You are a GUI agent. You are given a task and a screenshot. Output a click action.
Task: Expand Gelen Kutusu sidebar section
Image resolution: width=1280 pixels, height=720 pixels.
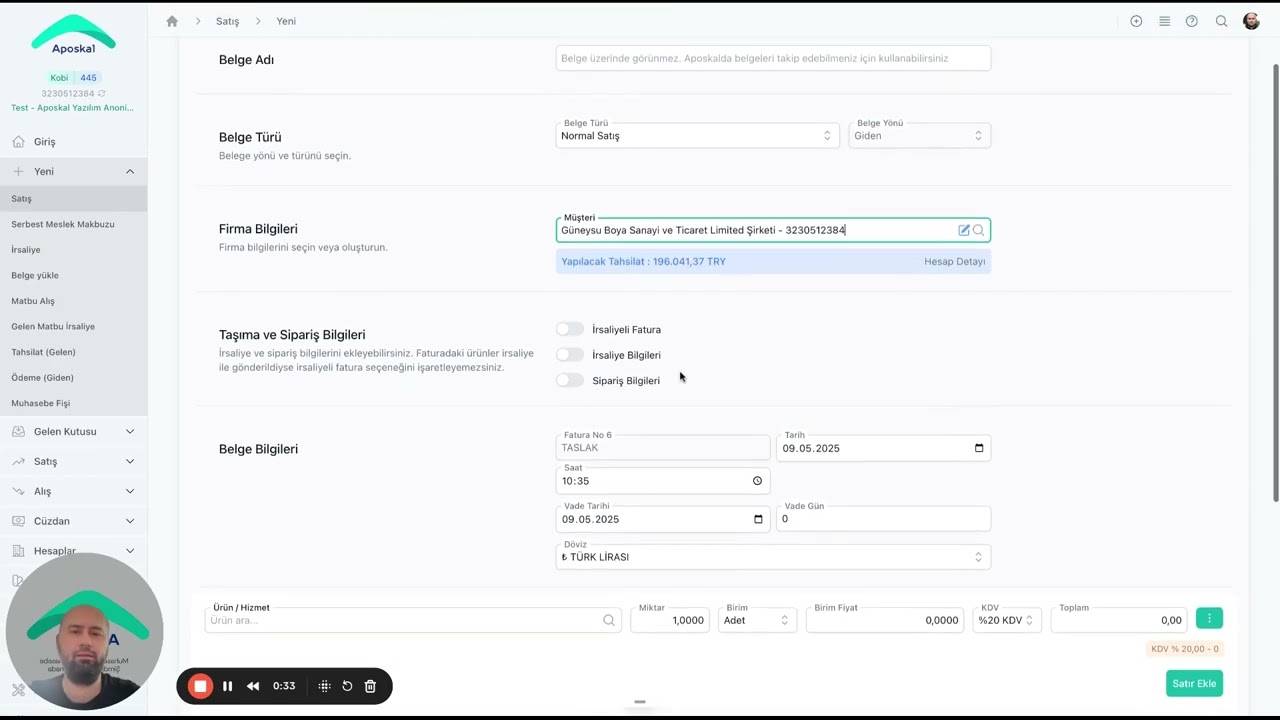click(130, 432)
